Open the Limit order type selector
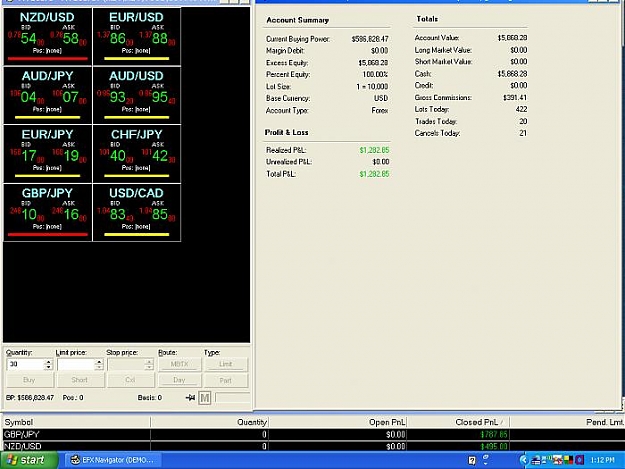The height and width of the screenshot is (469, 625). [x=226, y=364]
